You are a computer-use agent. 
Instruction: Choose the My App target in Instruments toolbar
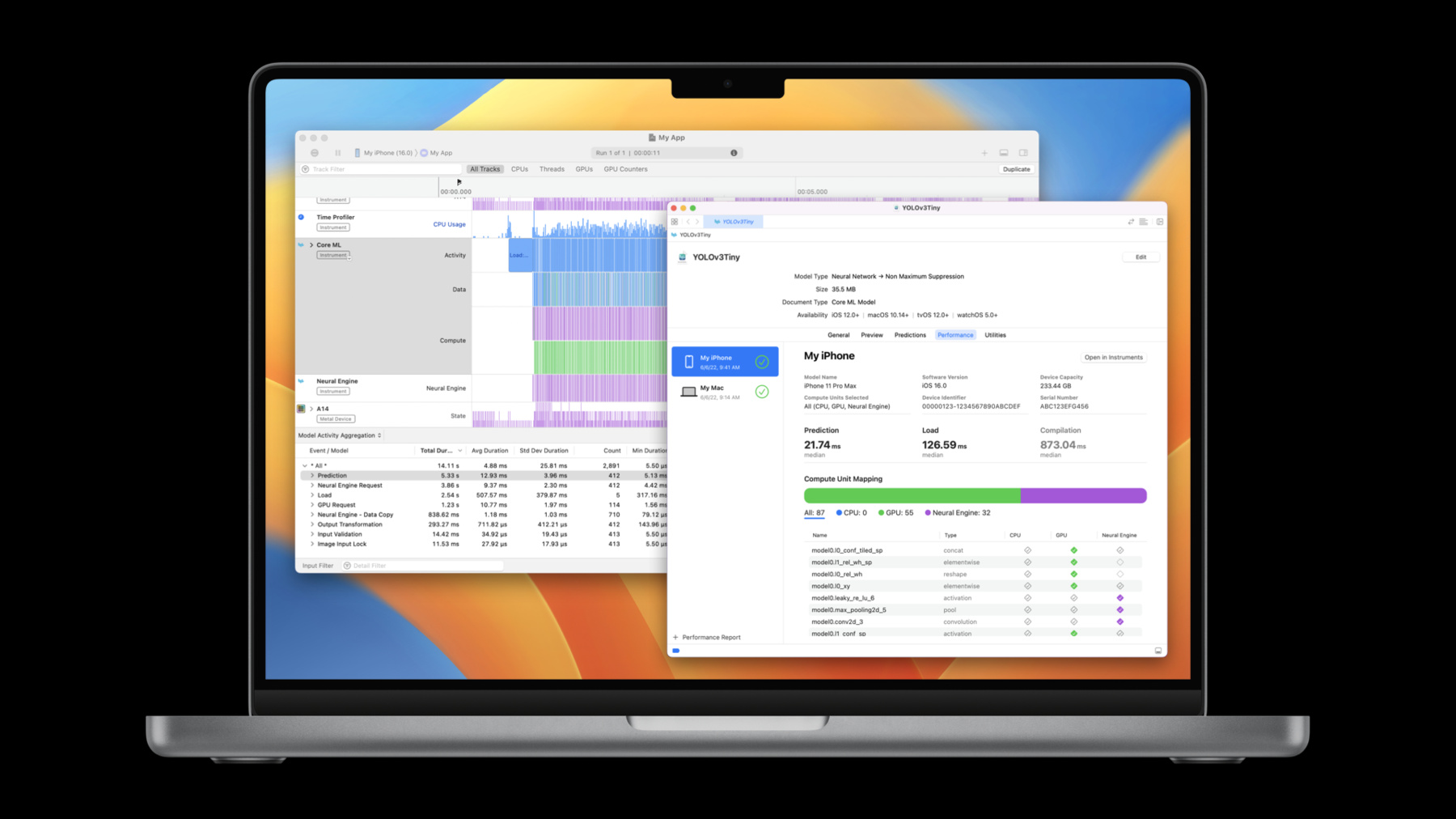coord(436,153)
